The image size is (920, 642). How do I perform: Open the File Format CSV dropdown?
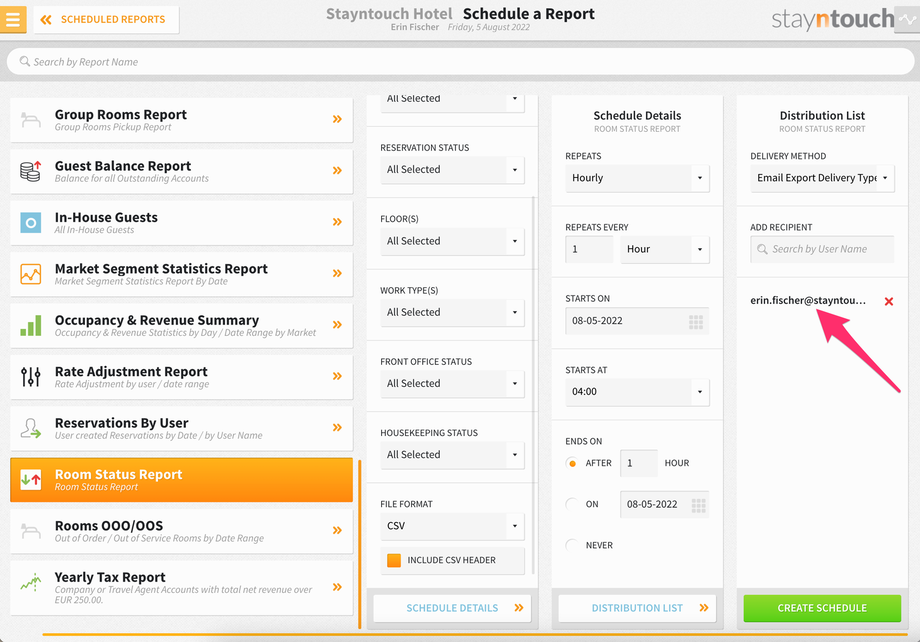(x=452, y=526)
